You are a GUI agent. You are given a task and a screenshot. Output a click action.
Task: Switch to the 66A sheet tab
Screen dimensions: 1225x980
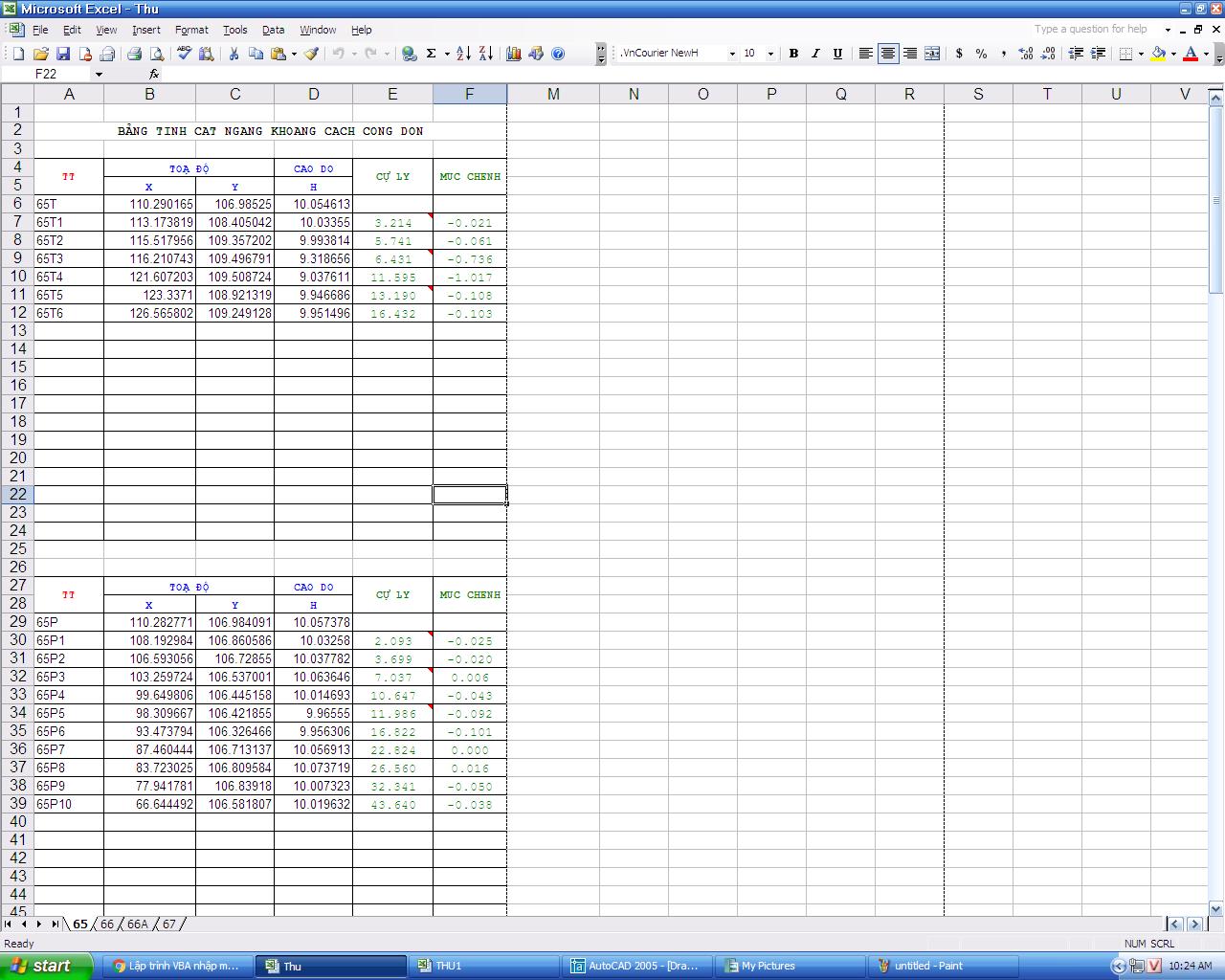pos(138,924)
